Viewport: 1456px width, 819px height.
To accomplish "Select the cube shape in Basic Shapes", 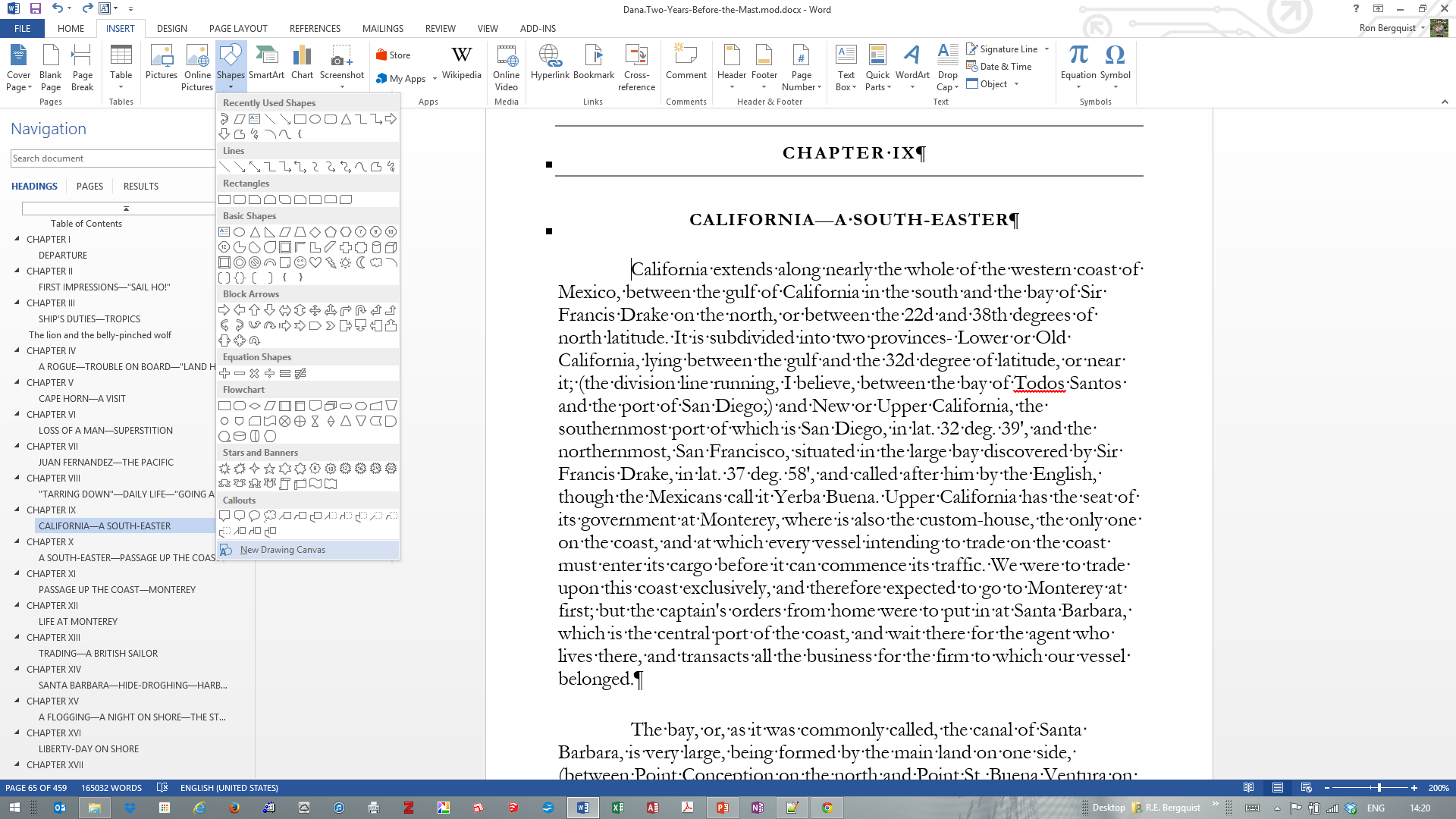I will [x=391, y=247].
